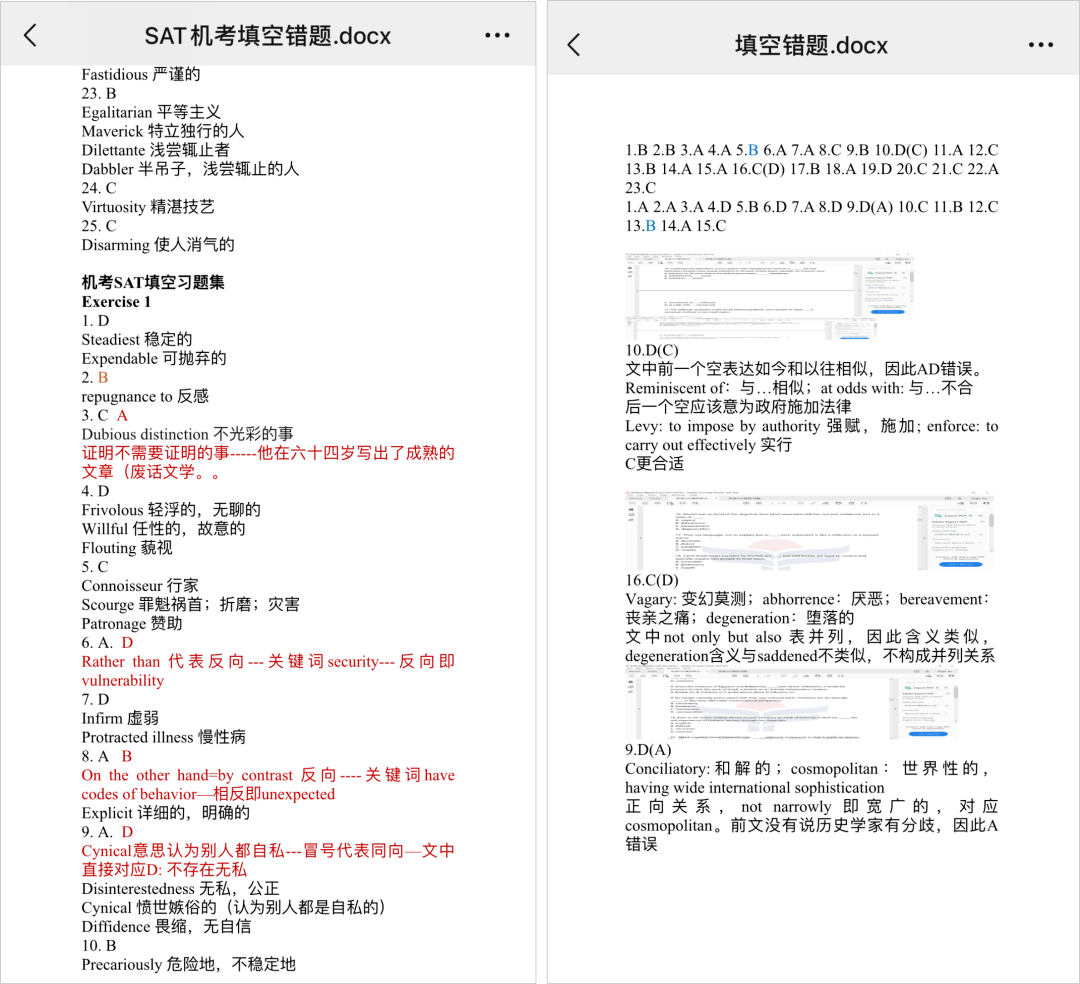Tap the line starting 'Reminiscent of'
1080x984 pixels.
[799, 388]
